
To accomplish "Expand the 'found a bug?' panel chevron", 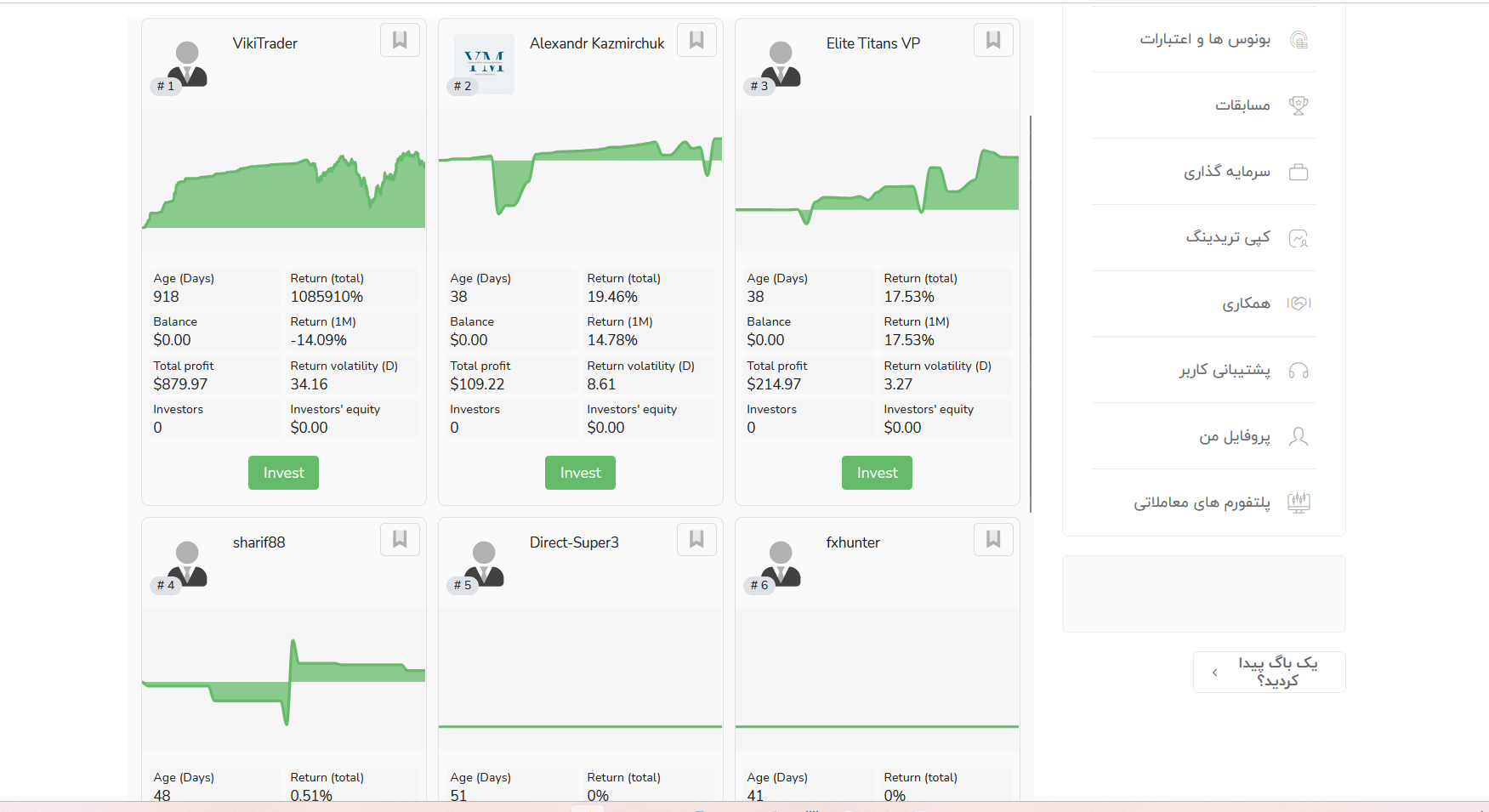I will click(x=1214, y=673).
